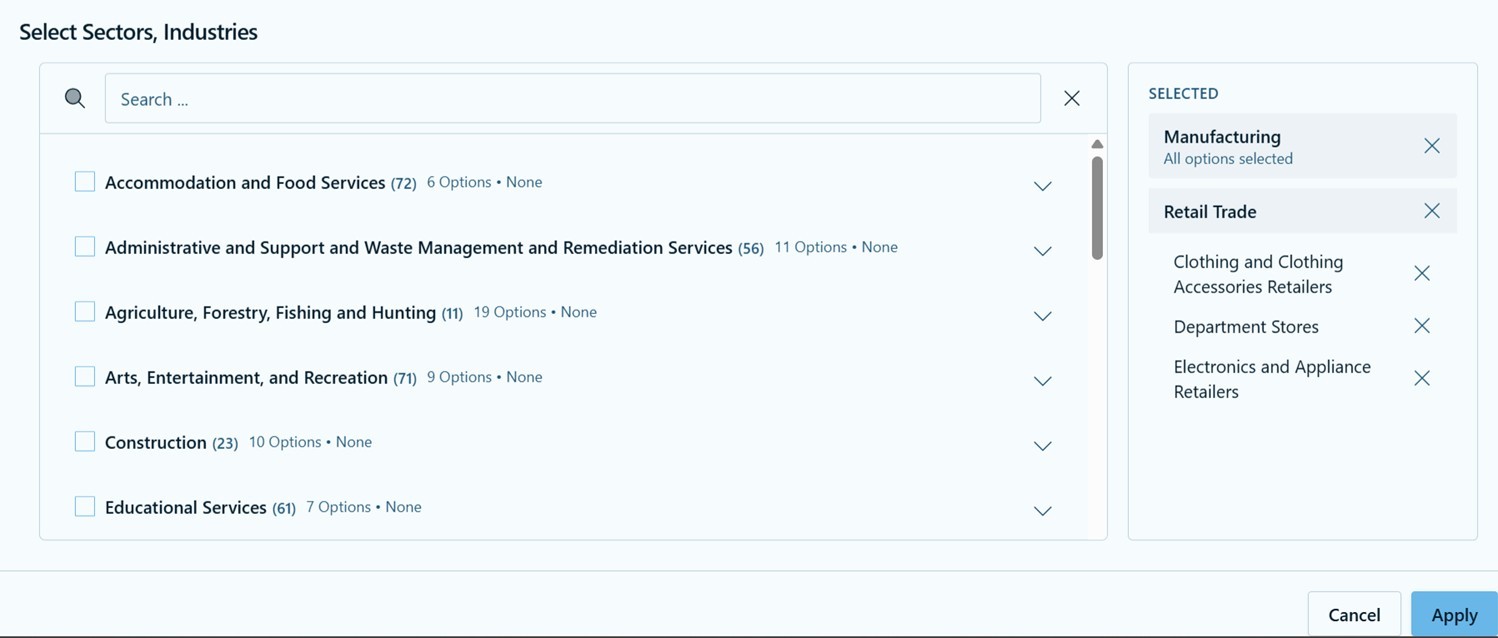Remove Clothing and Clothing Accessories Retailers
The height and width of the screenshot is (638, 1498).
point(1421,273)
